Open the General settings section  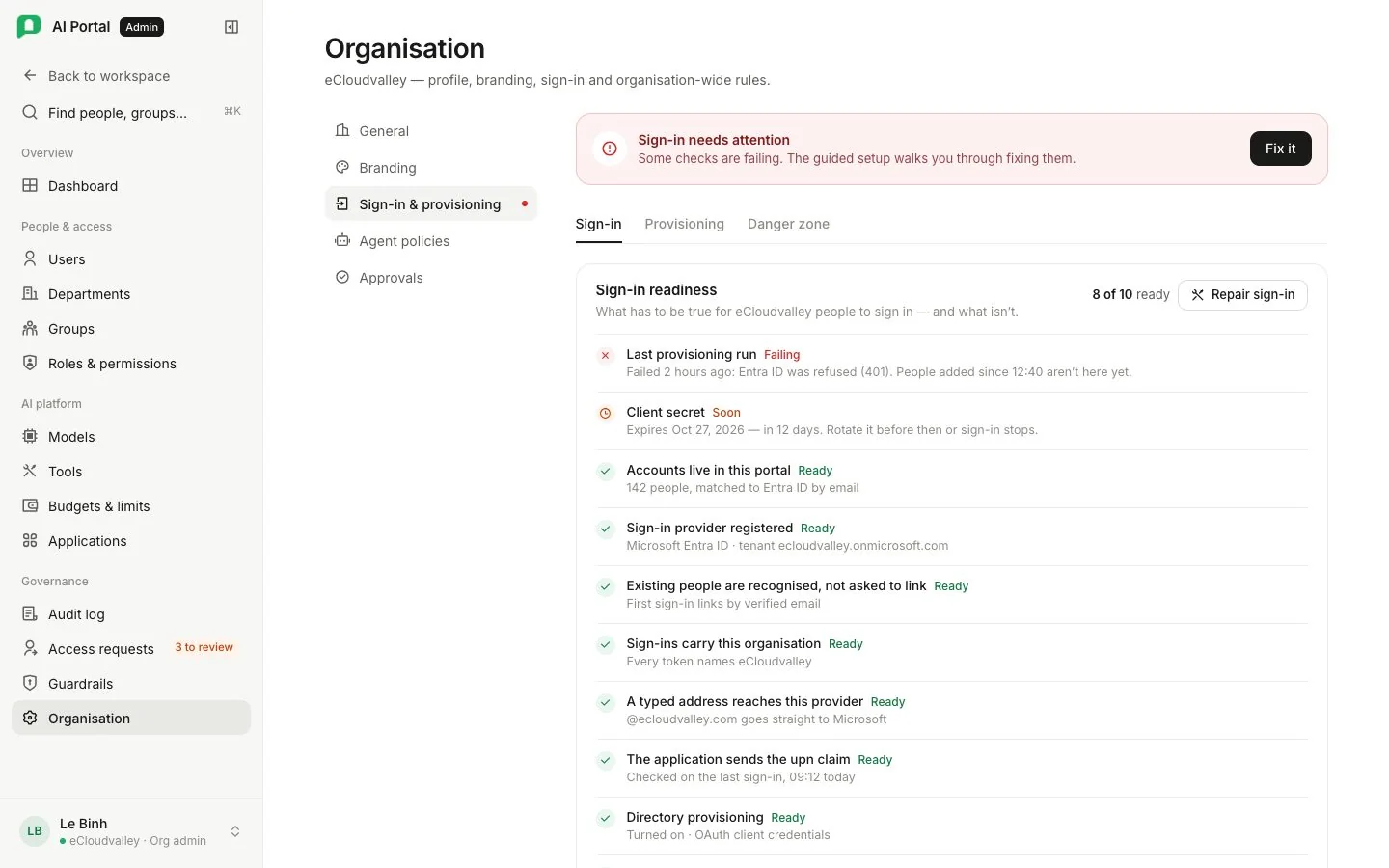[x=431, y=131]
